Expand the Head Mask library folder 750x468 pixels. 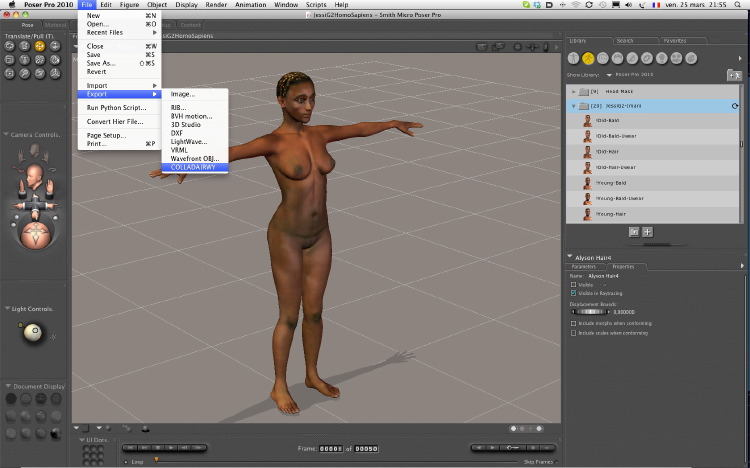tap(573, 91)
